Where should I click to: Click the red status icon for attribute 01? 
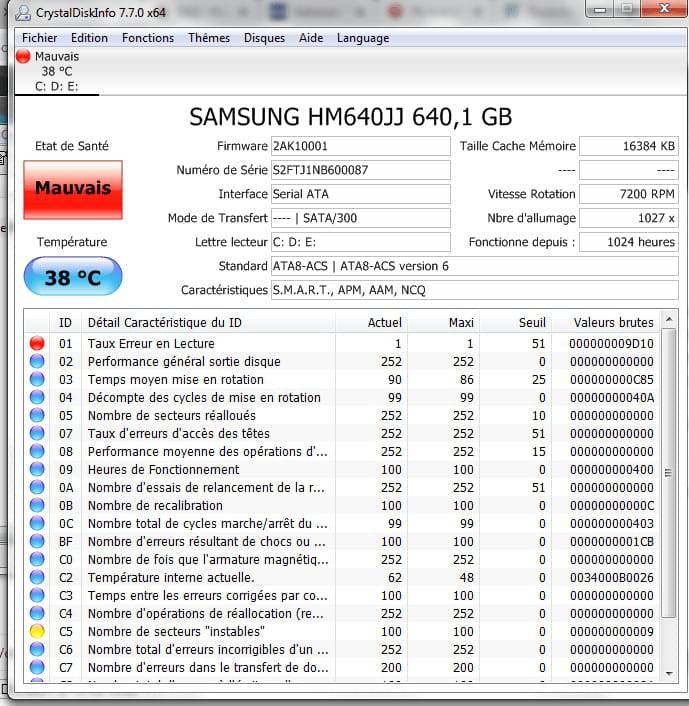tap(37, 344)
